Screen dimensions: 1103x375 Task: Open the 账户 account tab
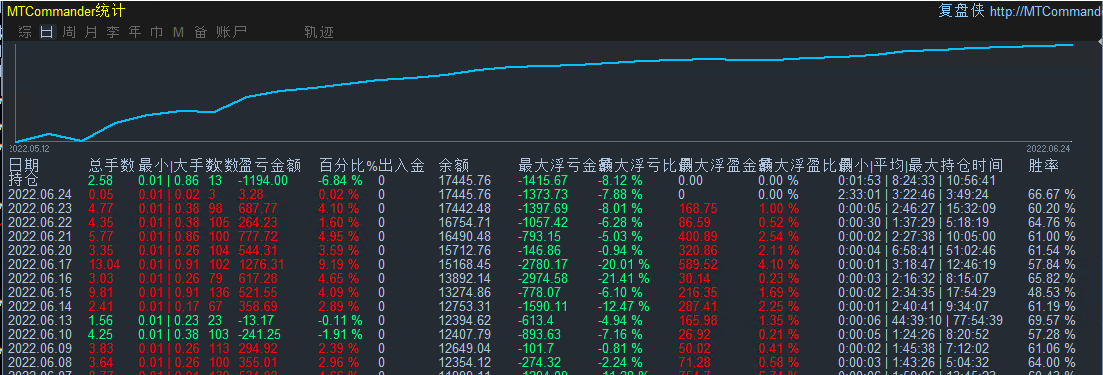(x=231, y=32)
